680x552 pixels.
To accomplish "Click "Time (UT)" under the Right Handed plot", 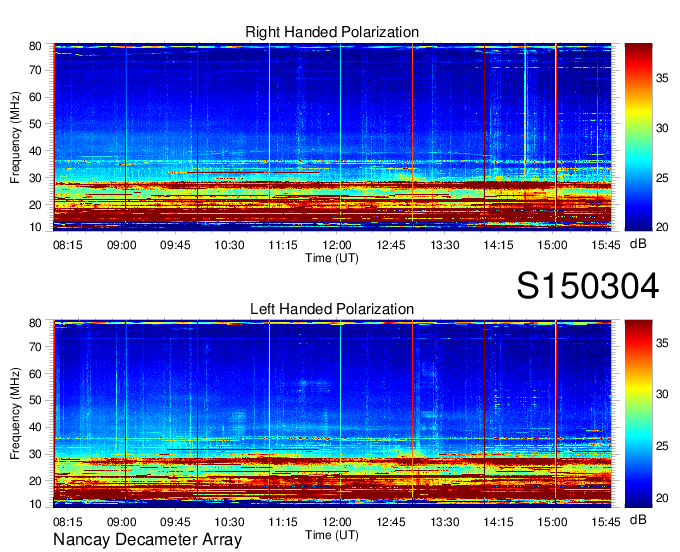I will [x=332, y=258].
